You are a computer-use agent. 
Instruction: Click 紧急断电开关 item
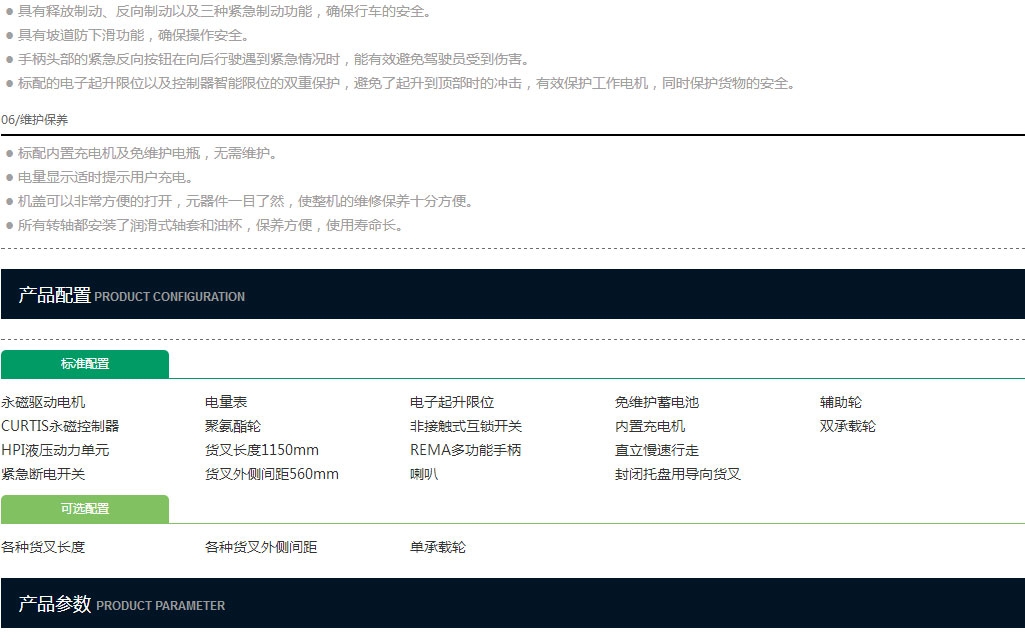[43, 474]
